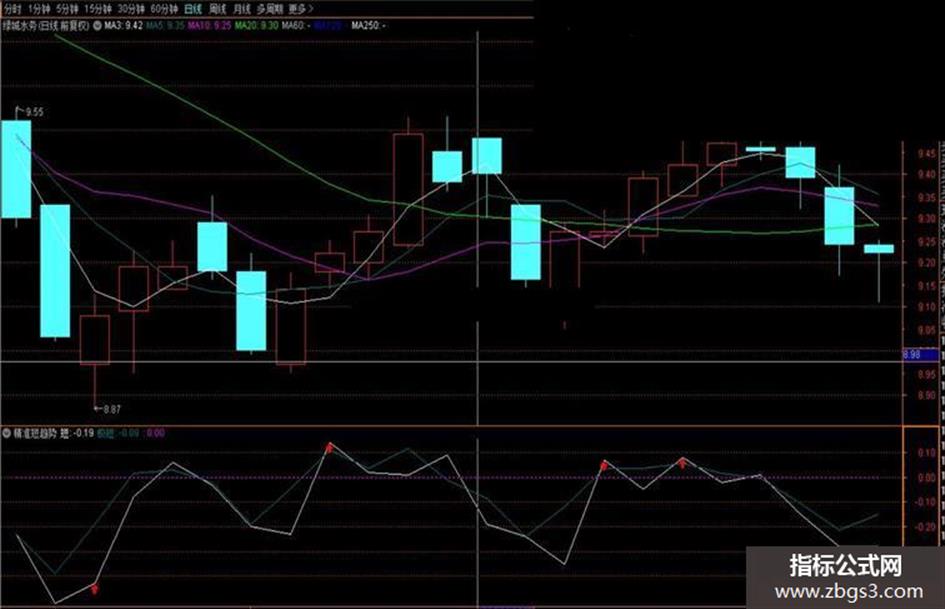Click the red signal arrow at the indicator's lowest trough
The image size is (945, 609).
95,588
